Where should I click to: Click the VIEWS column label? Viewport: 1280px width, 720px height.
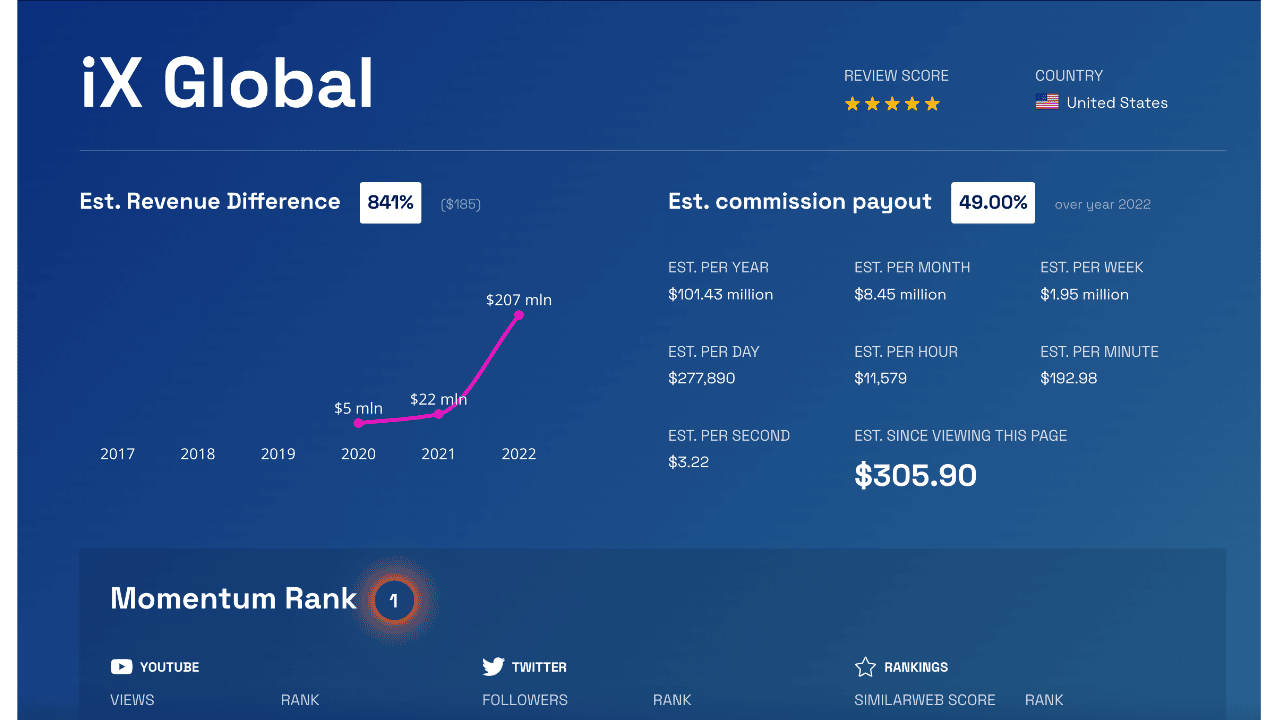[132, 700]
